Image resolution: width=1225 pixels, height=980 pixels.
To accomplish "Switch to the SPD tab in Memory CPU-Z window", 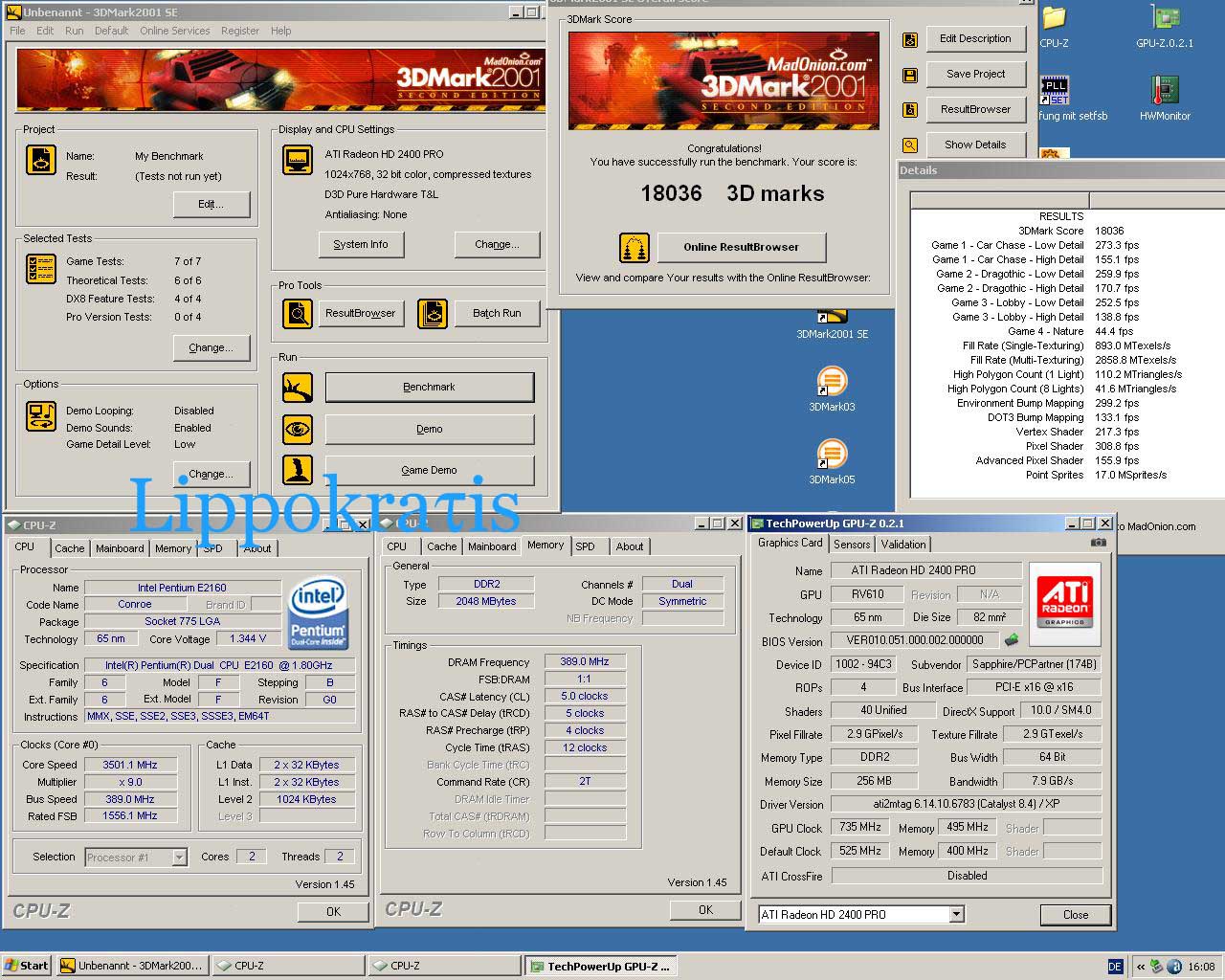I will pyautogui.click(x=585, y=546).
